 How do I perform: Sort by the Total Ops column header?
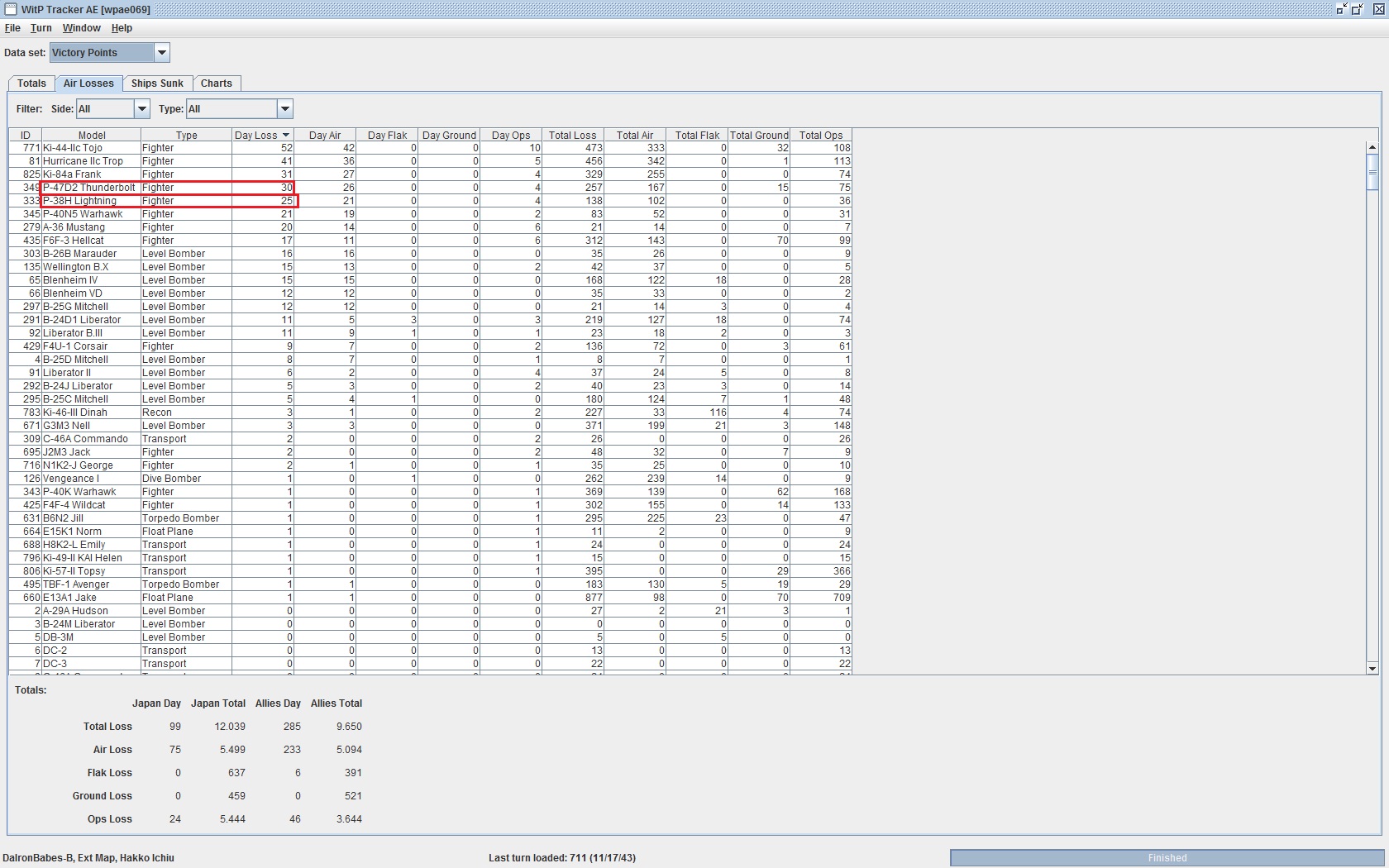821,136
